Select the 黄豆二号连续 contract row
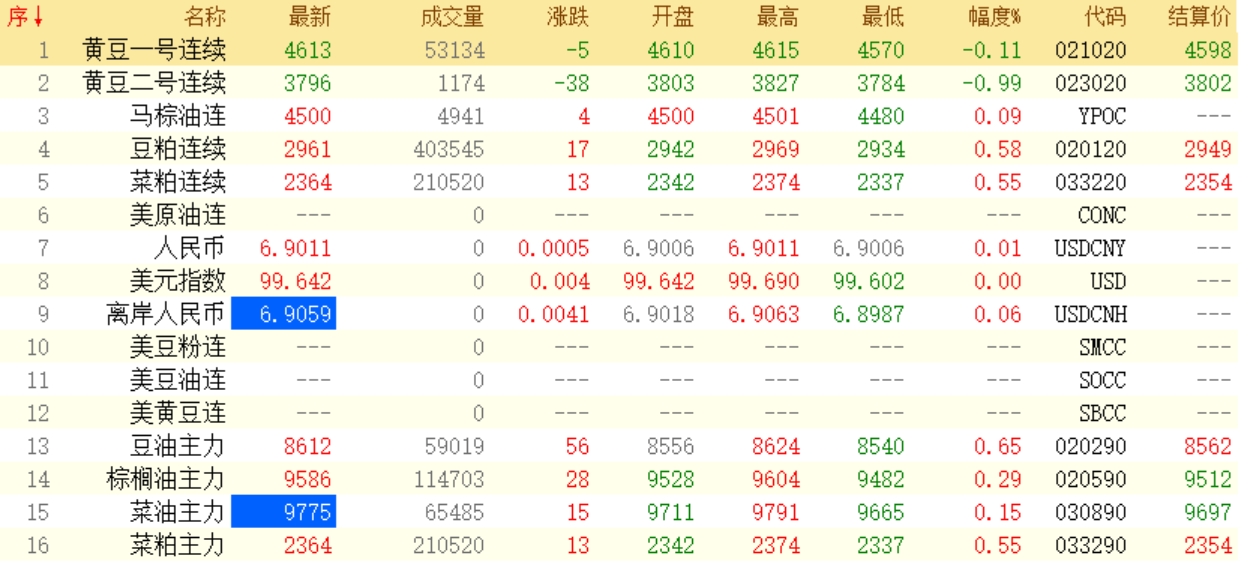 [x=155, y=83]
